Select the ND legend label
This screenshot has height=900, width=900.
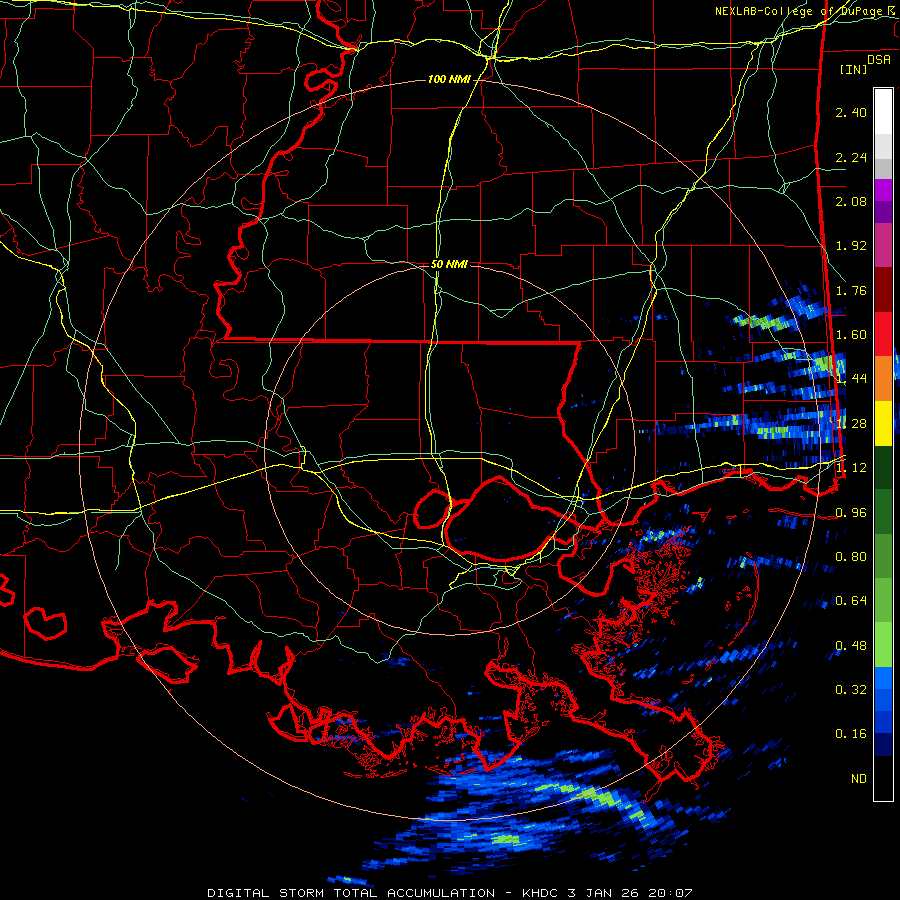coord(859,779)
